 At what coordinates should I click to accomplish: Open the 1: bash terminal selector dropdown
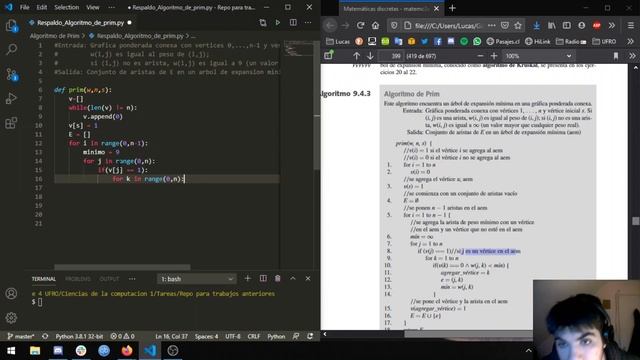[196, 279]
